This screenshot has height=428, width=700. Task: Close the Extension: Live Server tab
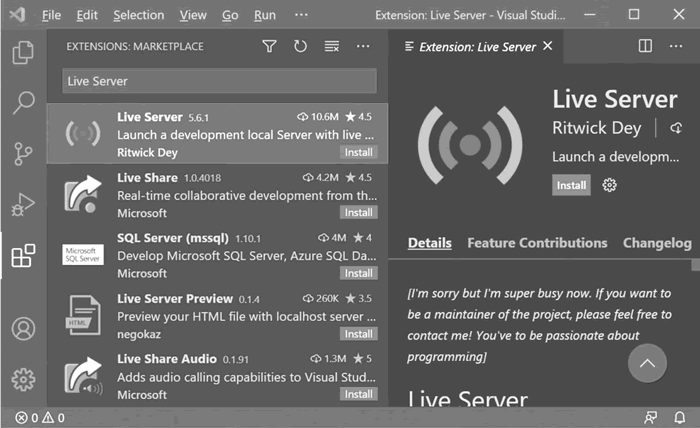click(548, 46)
